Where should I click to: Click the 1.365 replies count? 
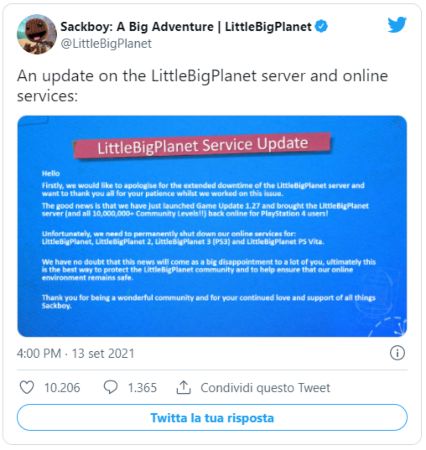[142, 388]
